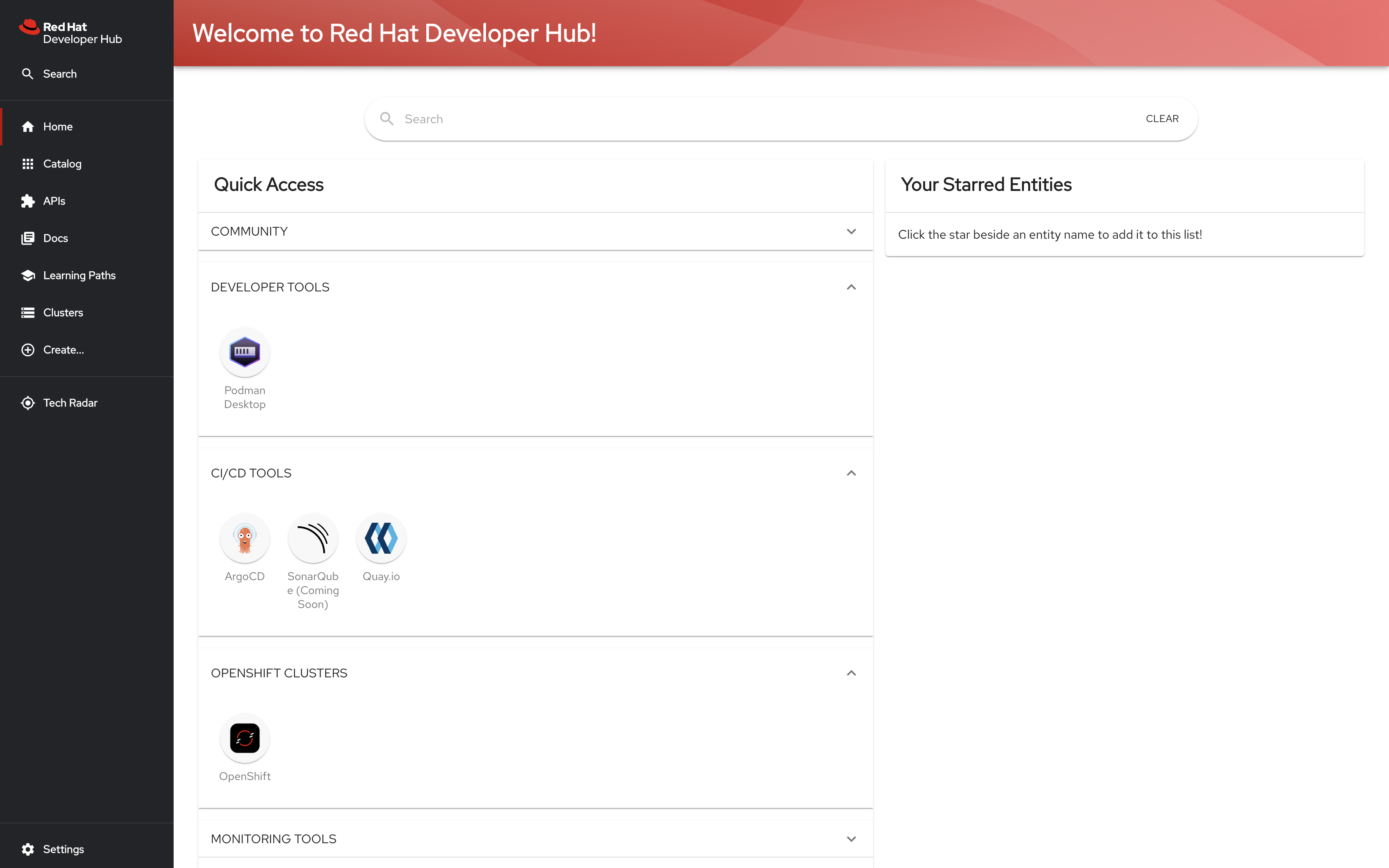Click the Quay.io link label
Viewport: 1389px width, 868px height.
381,576
